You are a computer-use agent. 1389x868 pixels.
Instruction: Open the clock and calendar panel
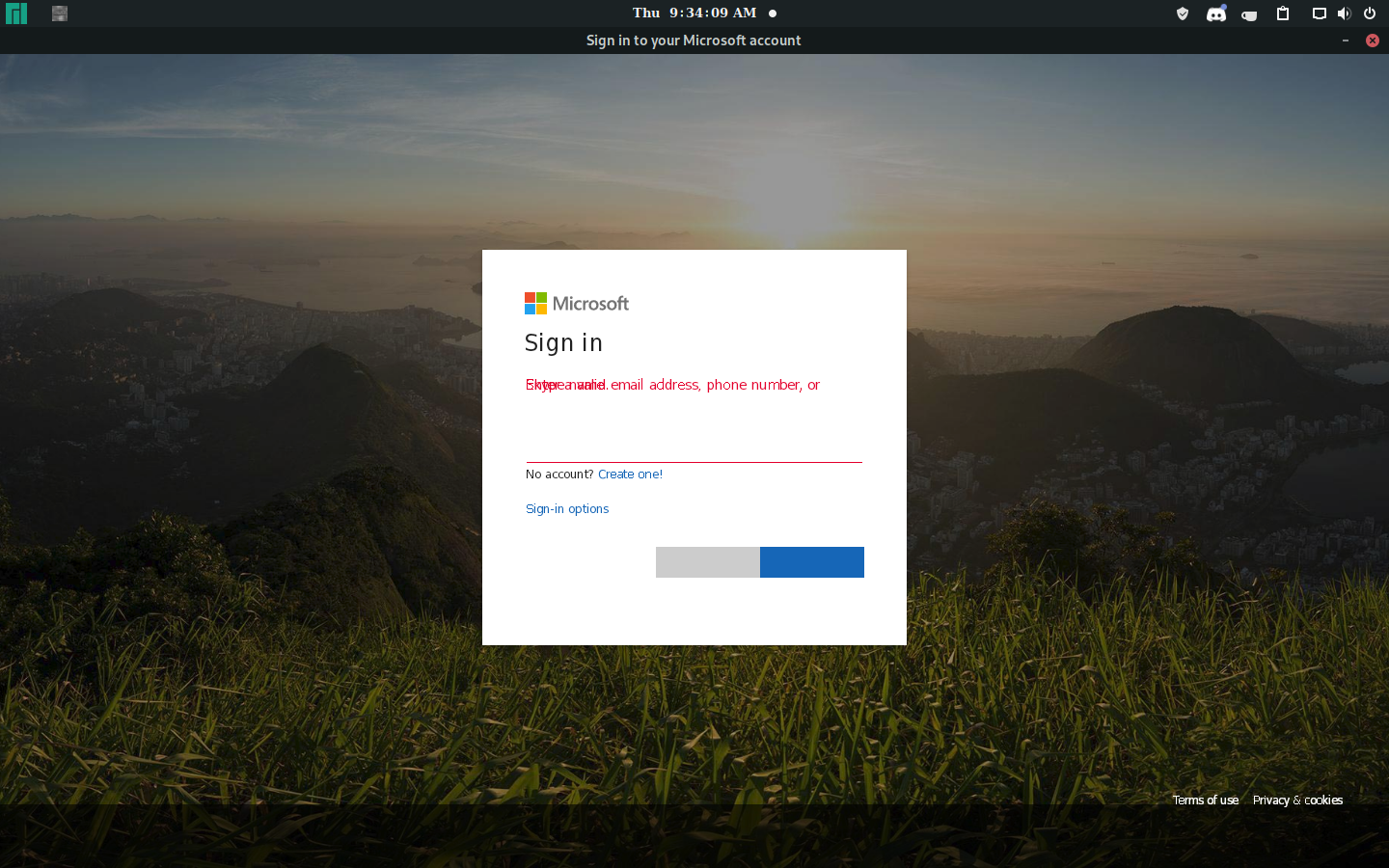[694, 13]
